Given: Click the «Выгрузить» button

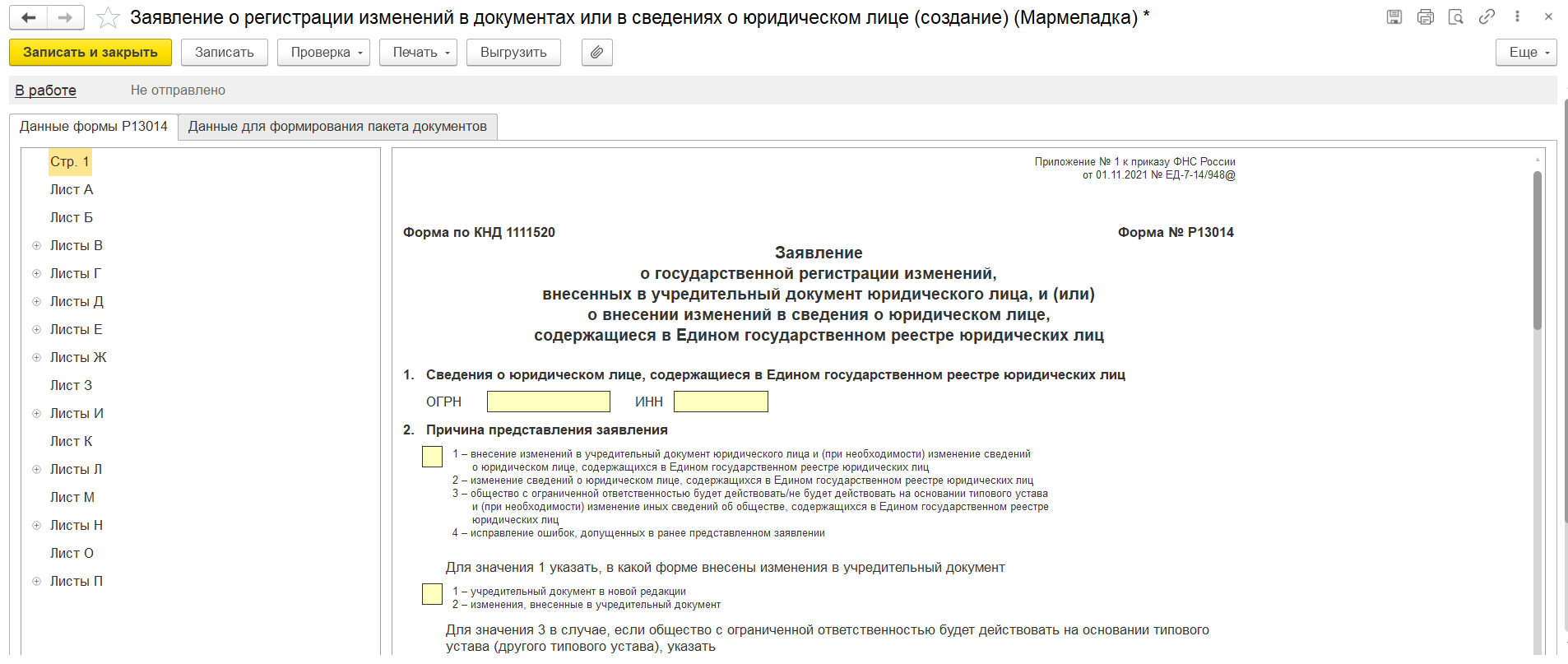Looking at the screenshot, I should (x=513, y=53).
